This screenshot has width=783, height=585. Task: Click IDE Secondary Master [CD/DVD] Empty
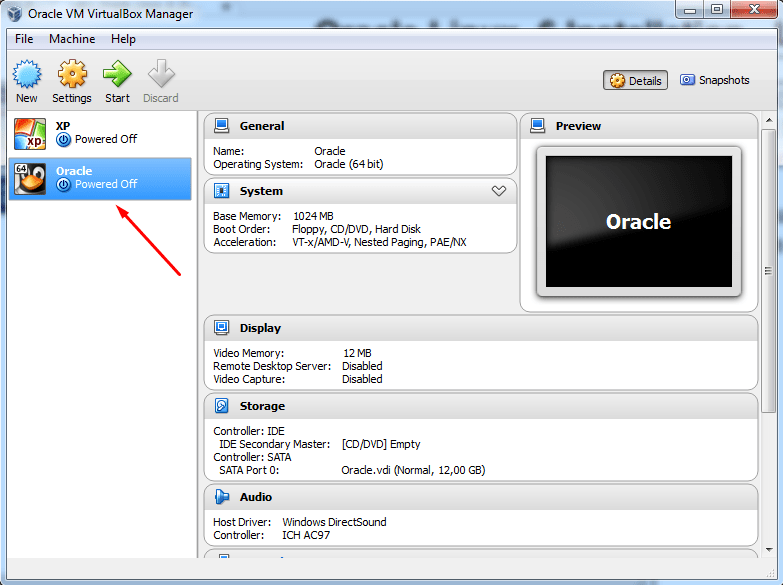click(381, 444)
